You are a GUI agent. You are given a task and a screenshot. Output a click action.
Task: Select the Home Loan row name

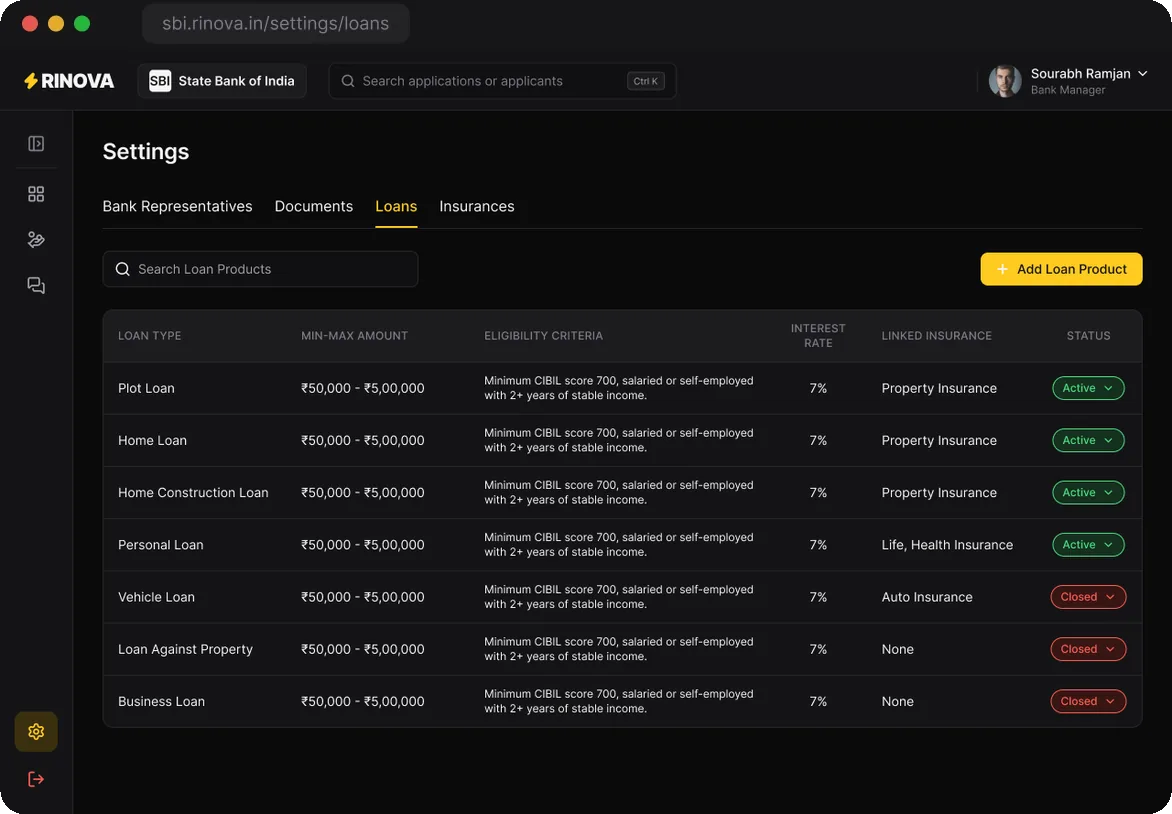tap(152, 440)
